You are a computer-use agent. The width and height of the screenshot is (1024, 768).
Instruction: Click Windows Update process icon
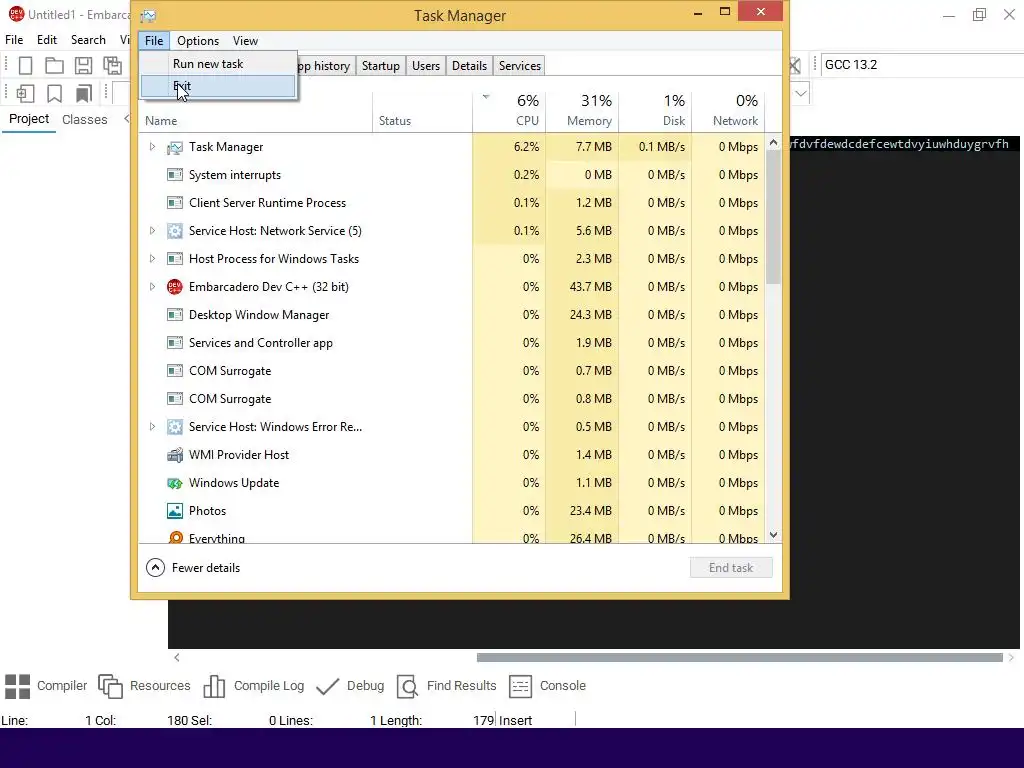click(174, 483)
